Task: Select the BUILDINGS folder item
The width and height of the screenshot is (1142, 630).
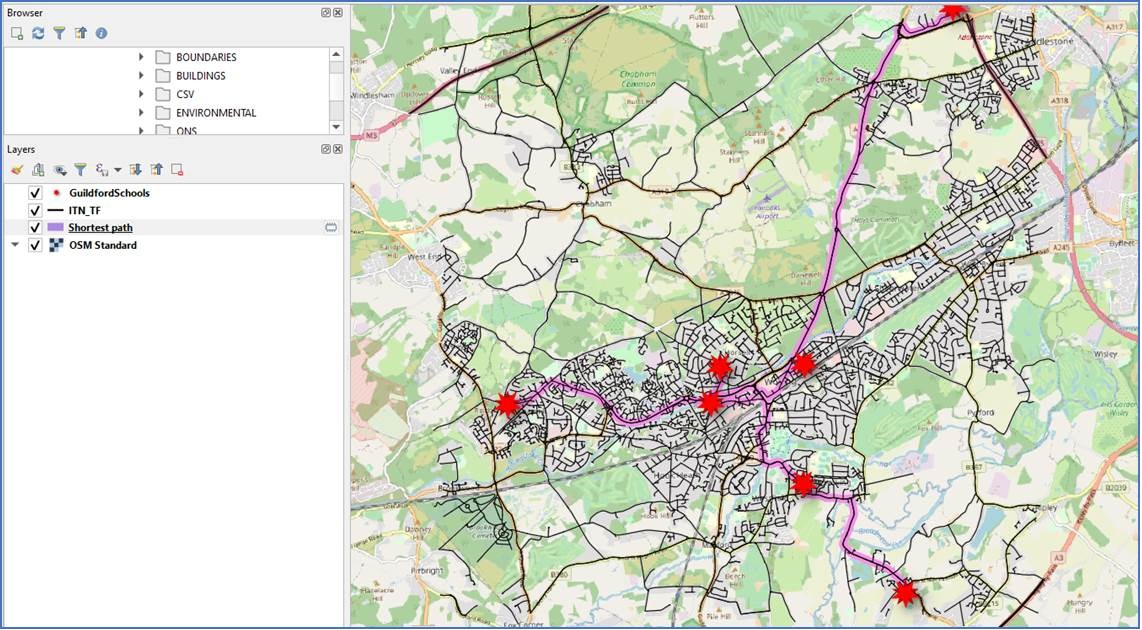Action: click(x=200, y=76)
